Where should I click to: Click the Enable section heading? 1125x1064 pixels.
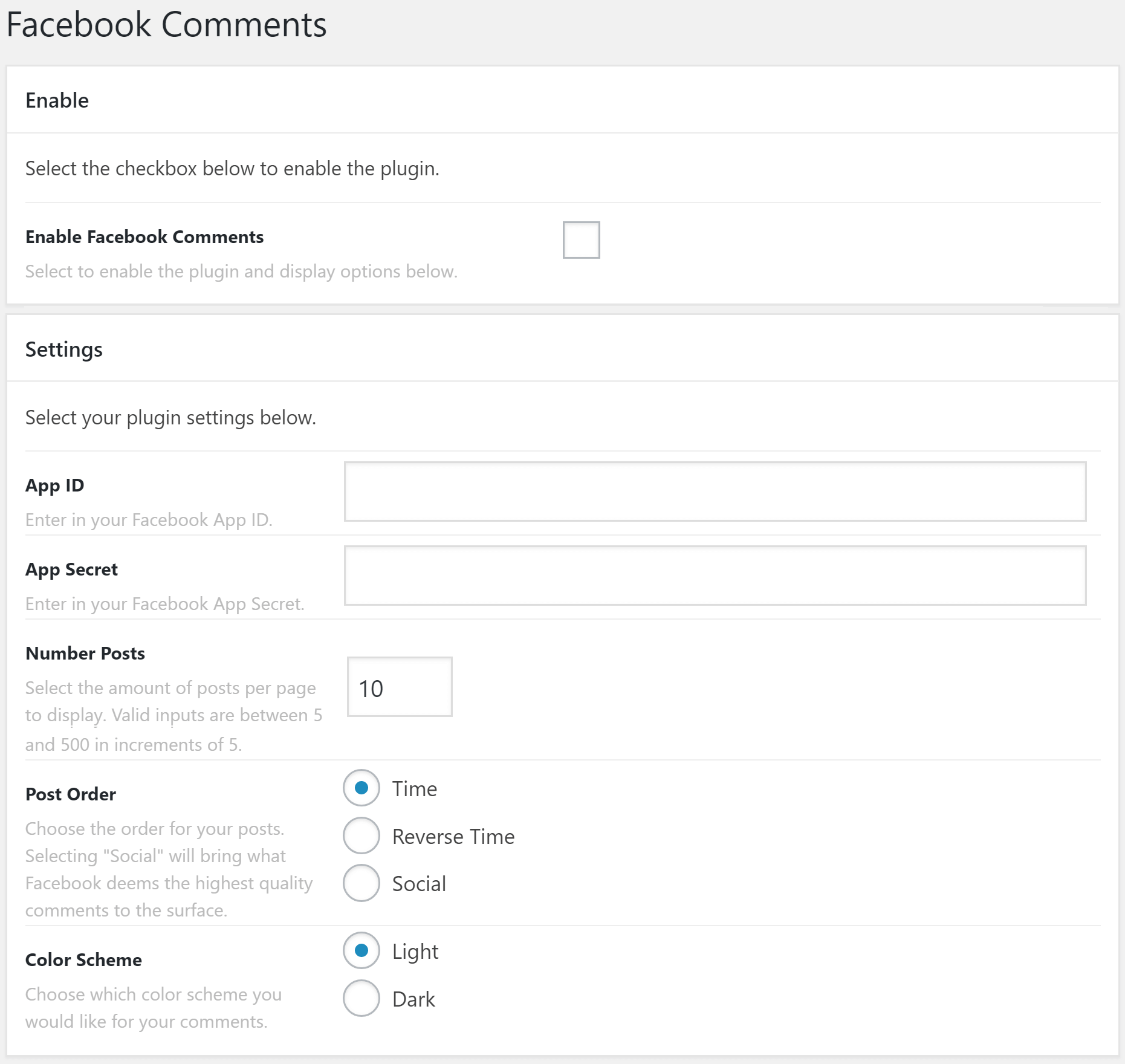[x=56, y=100]
